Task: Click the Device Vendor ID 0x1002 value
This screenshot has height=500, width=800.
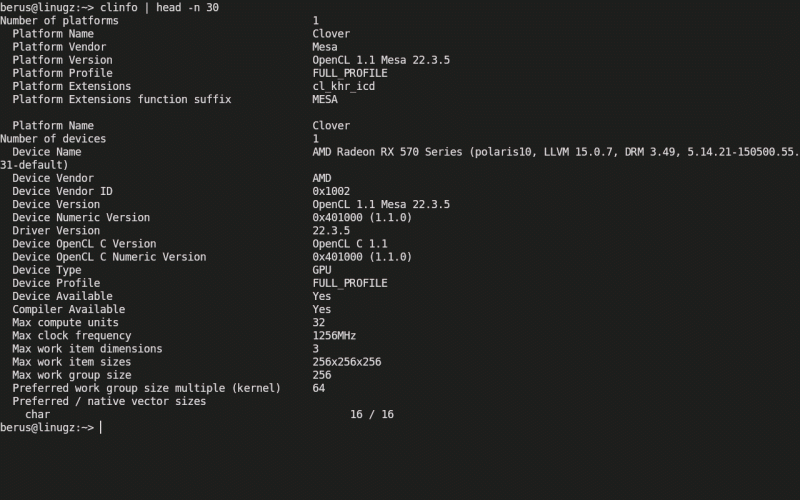Action: 331,191
